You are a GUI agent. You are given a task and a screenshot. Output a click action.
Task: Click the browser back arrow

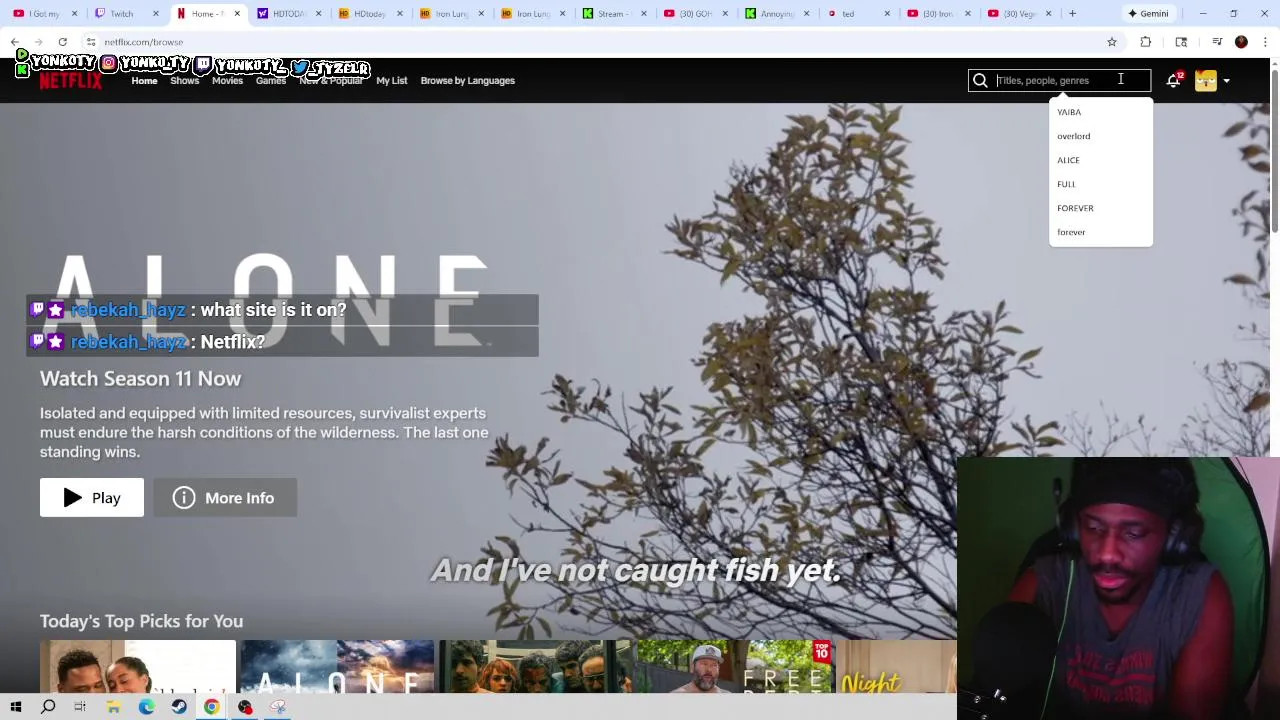[x=15, y=42]
